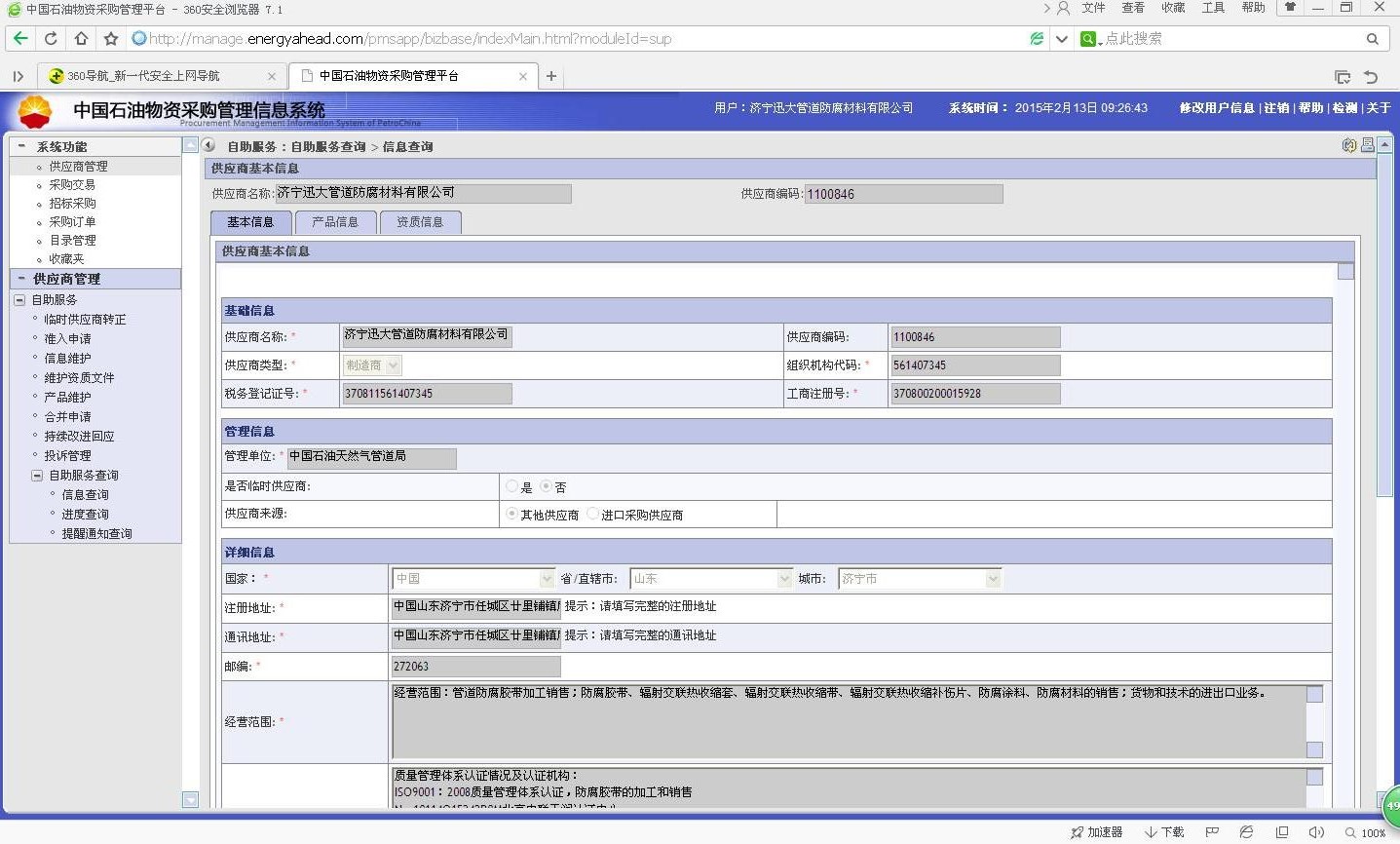Viewport: 1400px width, 844px height.
Task: Open the 100% zoom control
Action: (1366, 832)
